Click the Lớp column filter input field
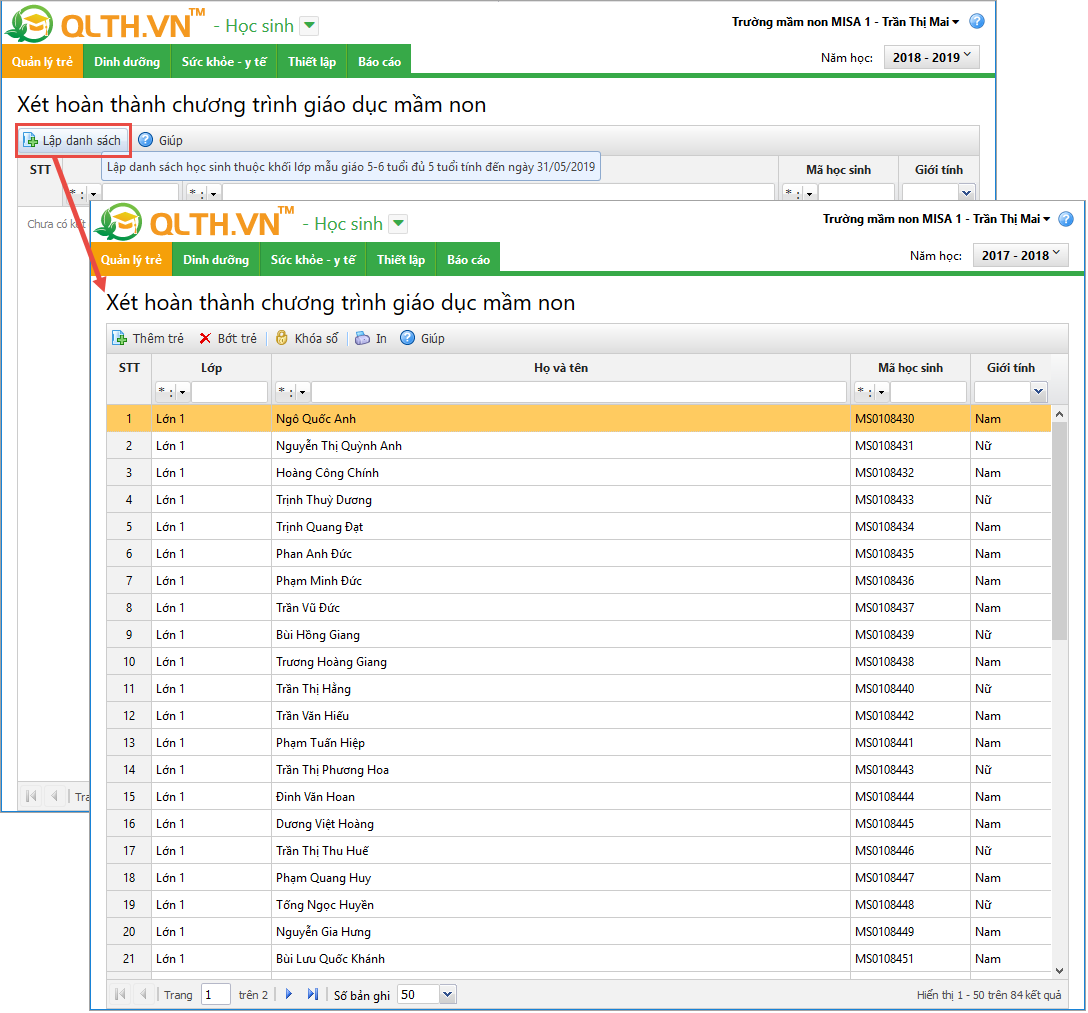This screenshot has height=1013, width=1088. pos(229,393)
